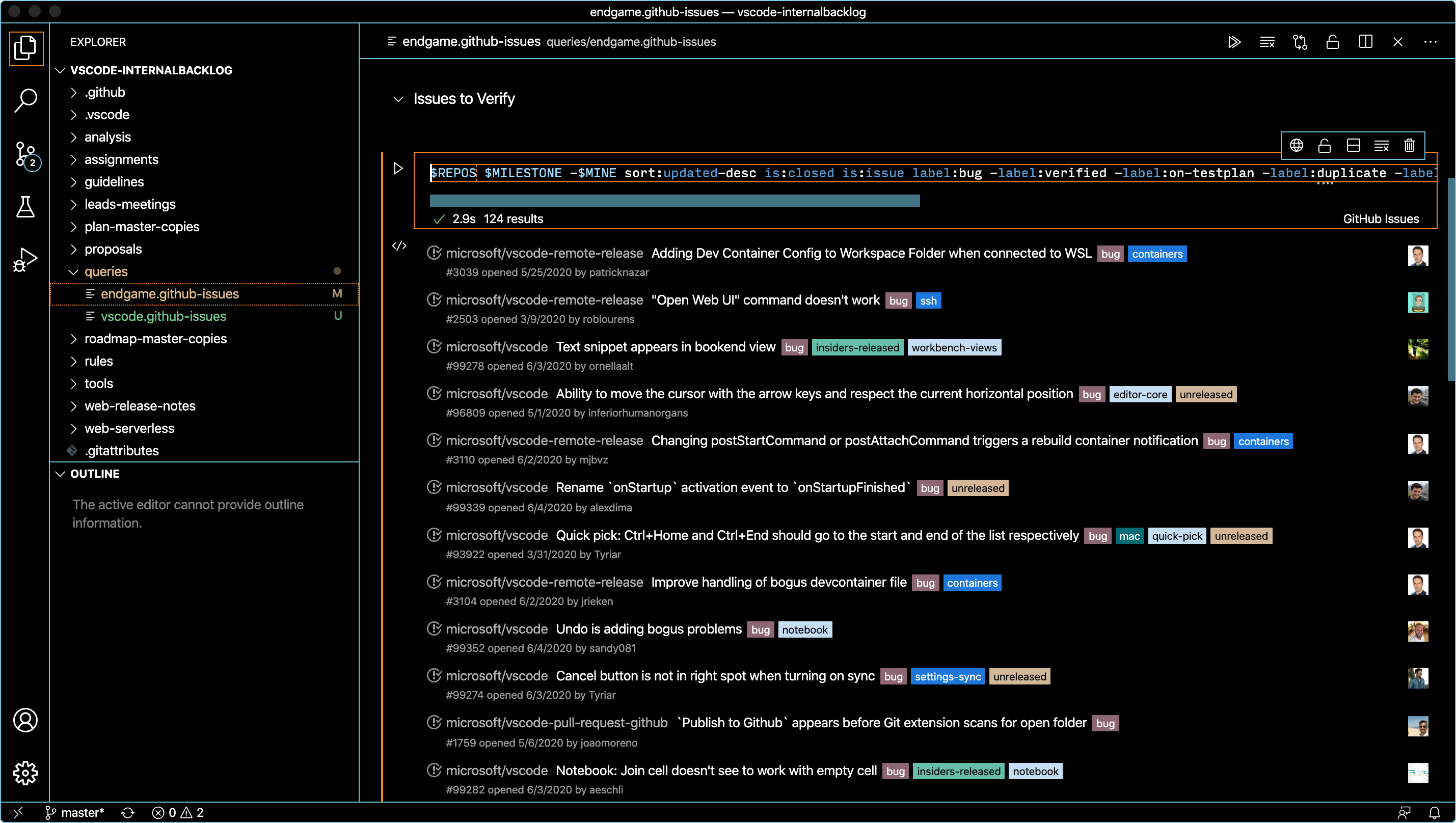
Task: Toggle code view with the </> icon
Action: [399, 245]
